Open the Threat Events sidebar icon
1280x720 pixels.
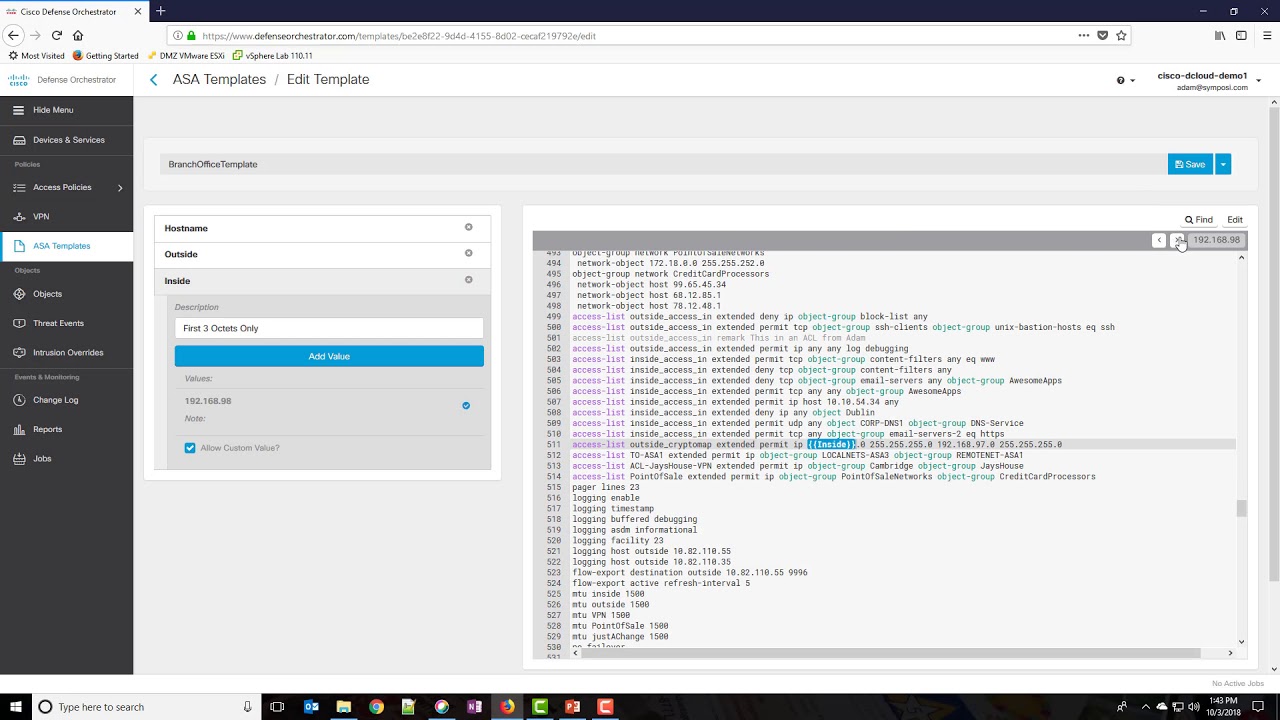[18, 323]
